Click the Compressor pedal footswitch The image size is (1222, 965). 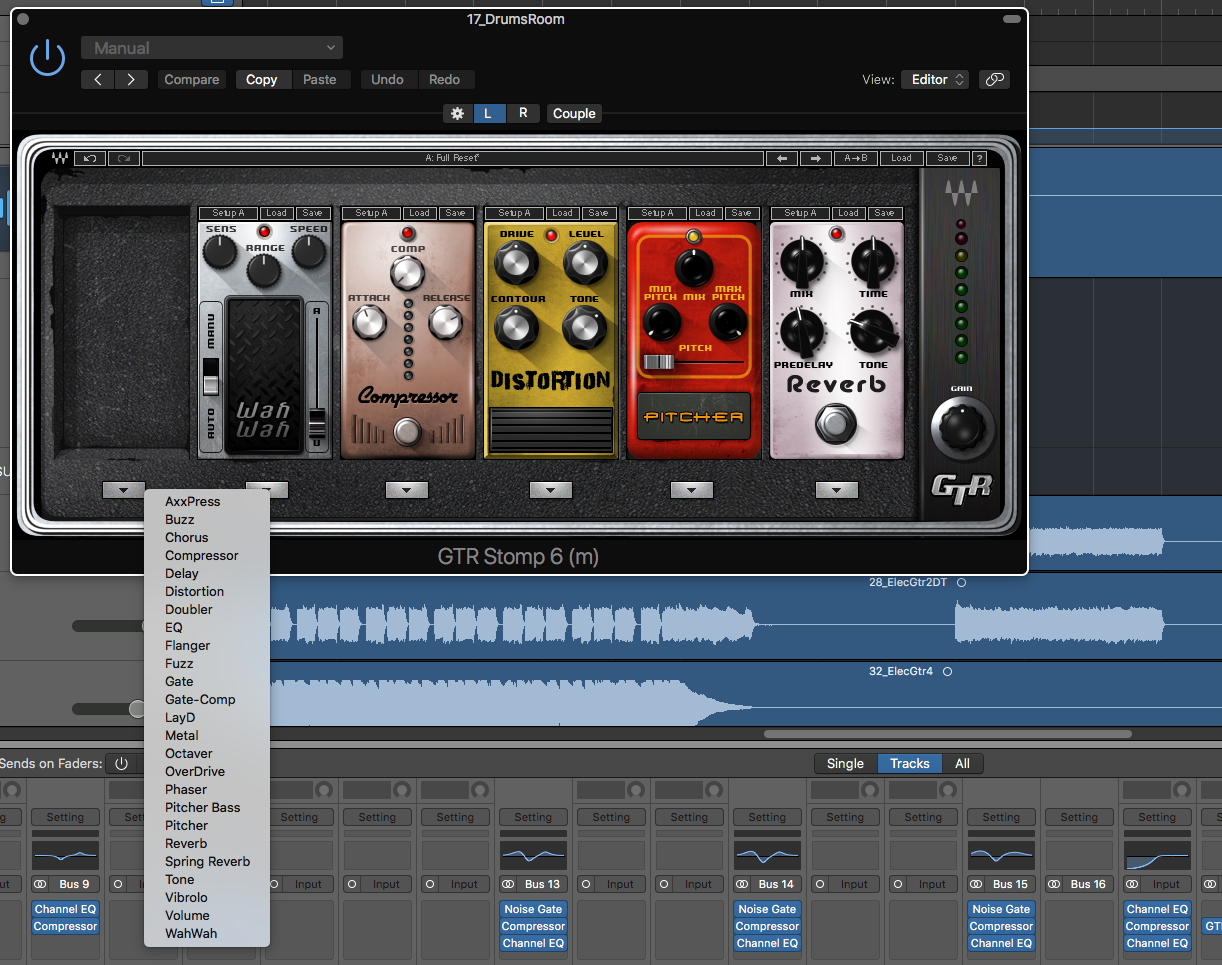point(406,432)
